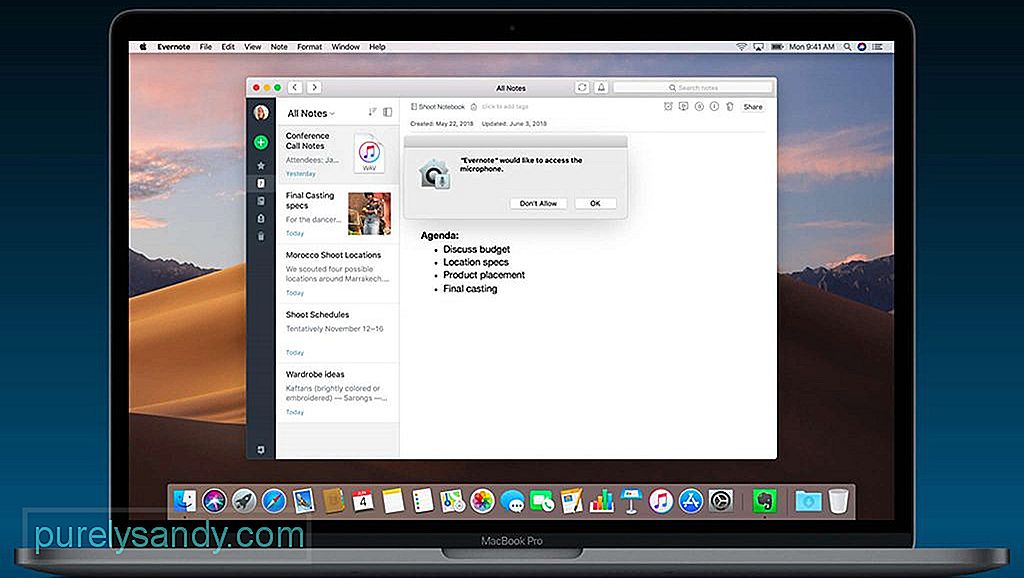Open the View menu
The height and width of the screenshot is (578, 1024).
click(x=253, y=47)
